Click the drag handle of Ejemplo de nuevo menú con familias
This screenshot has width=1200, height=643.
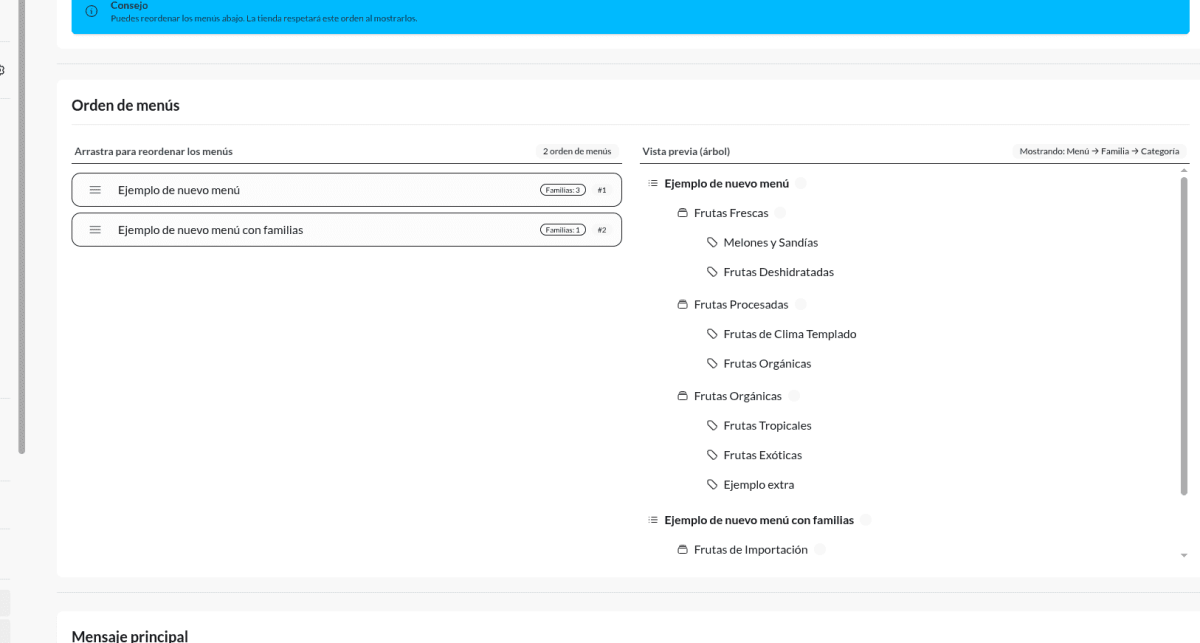pyautogui.click(x=96, y=229)
